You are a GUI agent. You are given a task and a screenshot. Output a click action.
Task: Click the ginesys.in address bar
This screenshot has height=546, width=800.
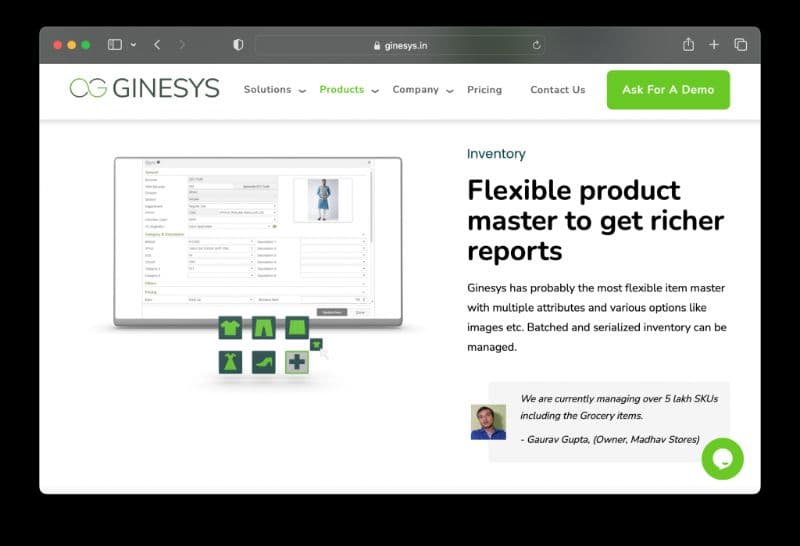click(399, 45)
